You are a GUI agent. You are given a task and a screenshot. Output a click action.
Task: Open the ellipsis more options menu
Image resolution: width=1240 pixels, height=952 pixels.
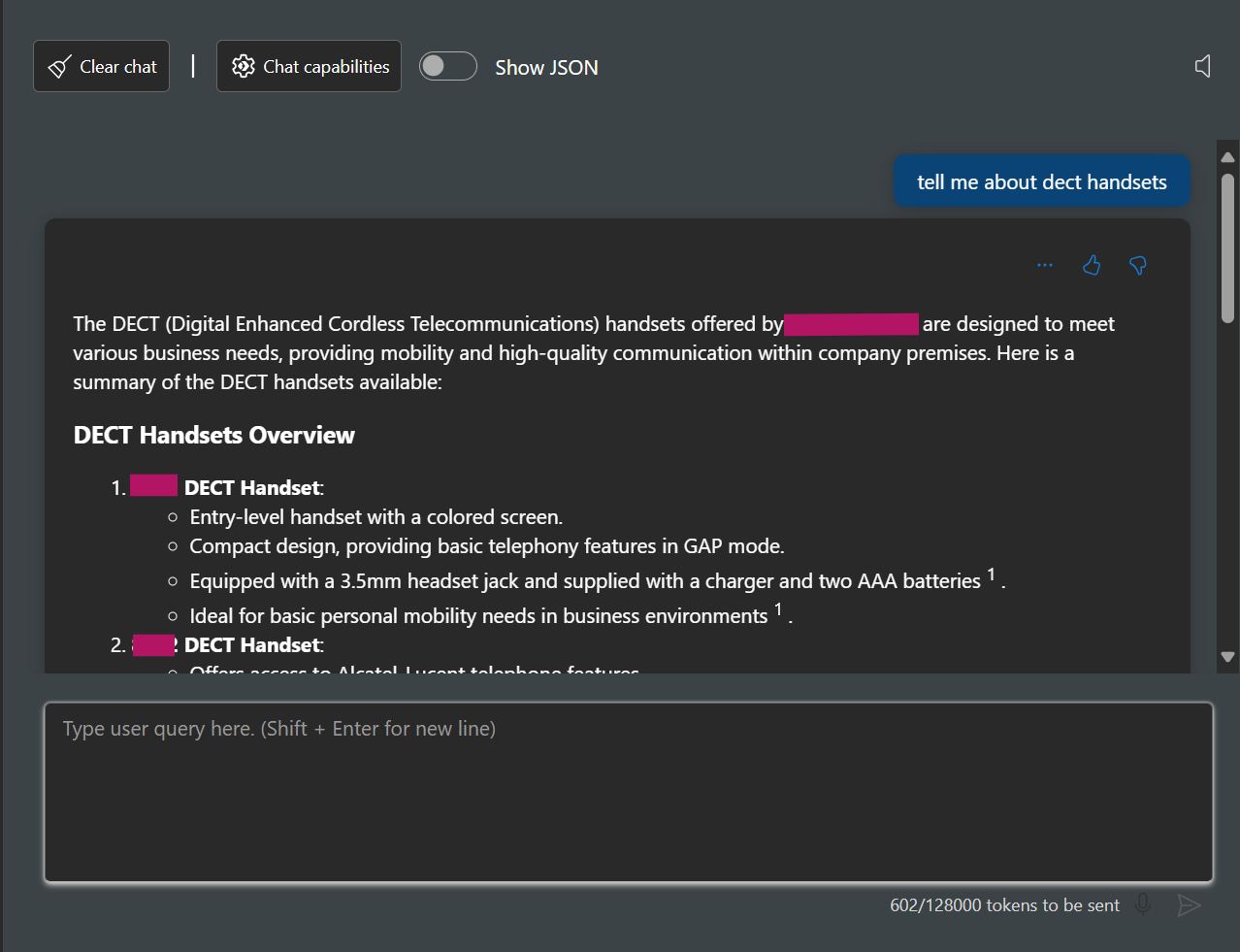[x=1045, y=265]
